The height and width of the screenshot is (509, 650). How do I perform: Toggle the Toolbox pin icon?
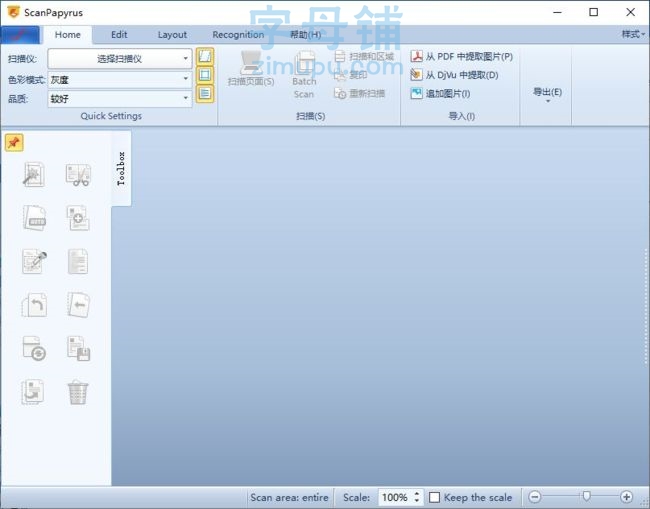pos(14,143)
